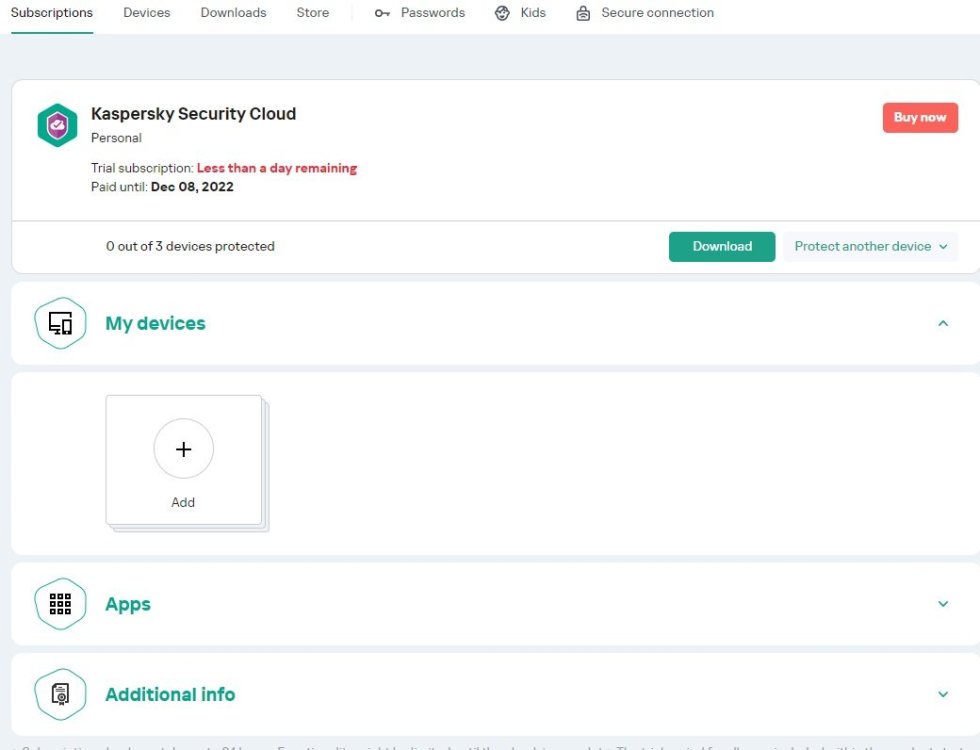This screenshot has height=750, width=980.
Task: Open the Store tab
Action: coord(312,12)
